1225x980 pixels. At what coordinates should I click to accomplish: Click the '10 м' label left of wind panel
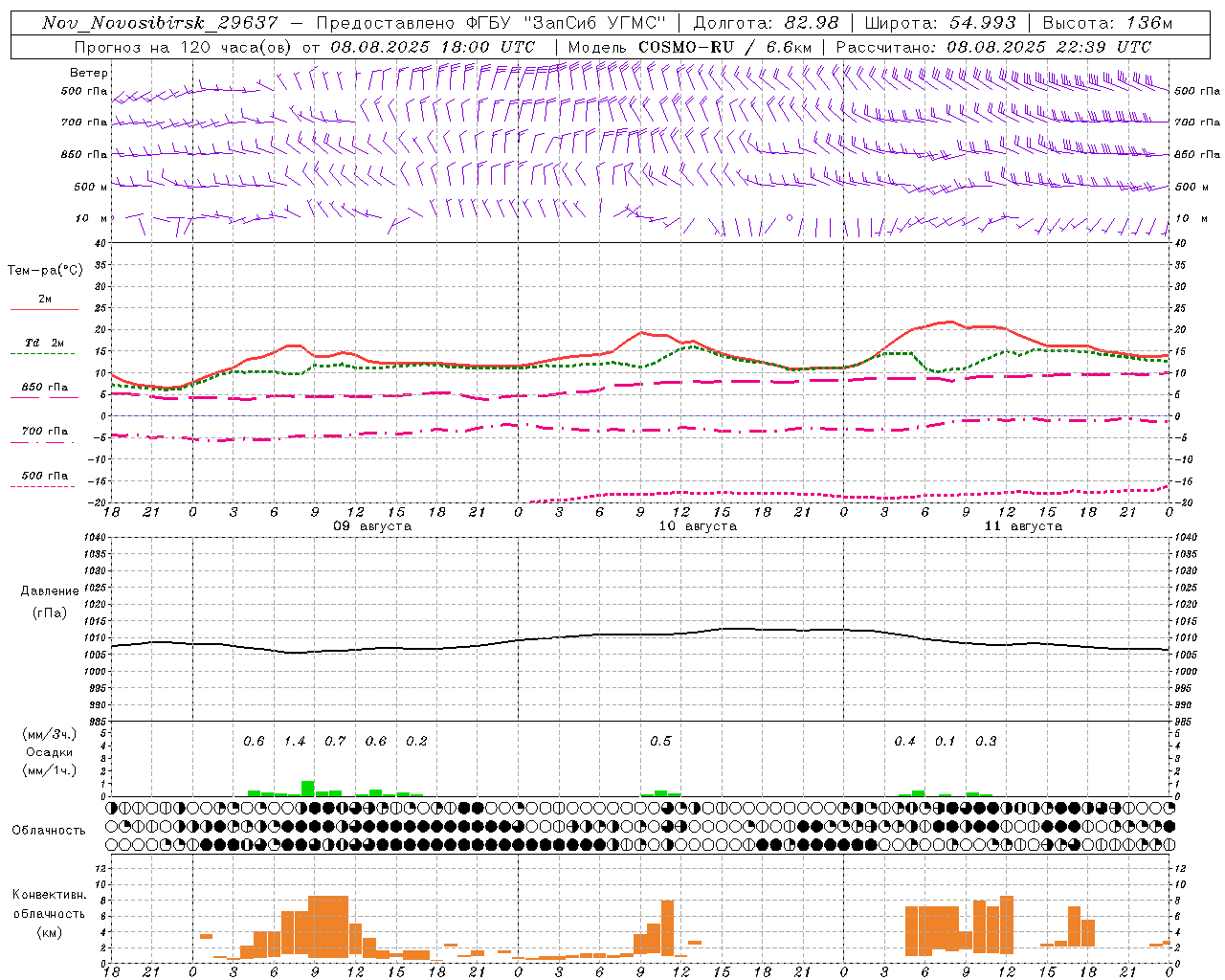[91, 218]
